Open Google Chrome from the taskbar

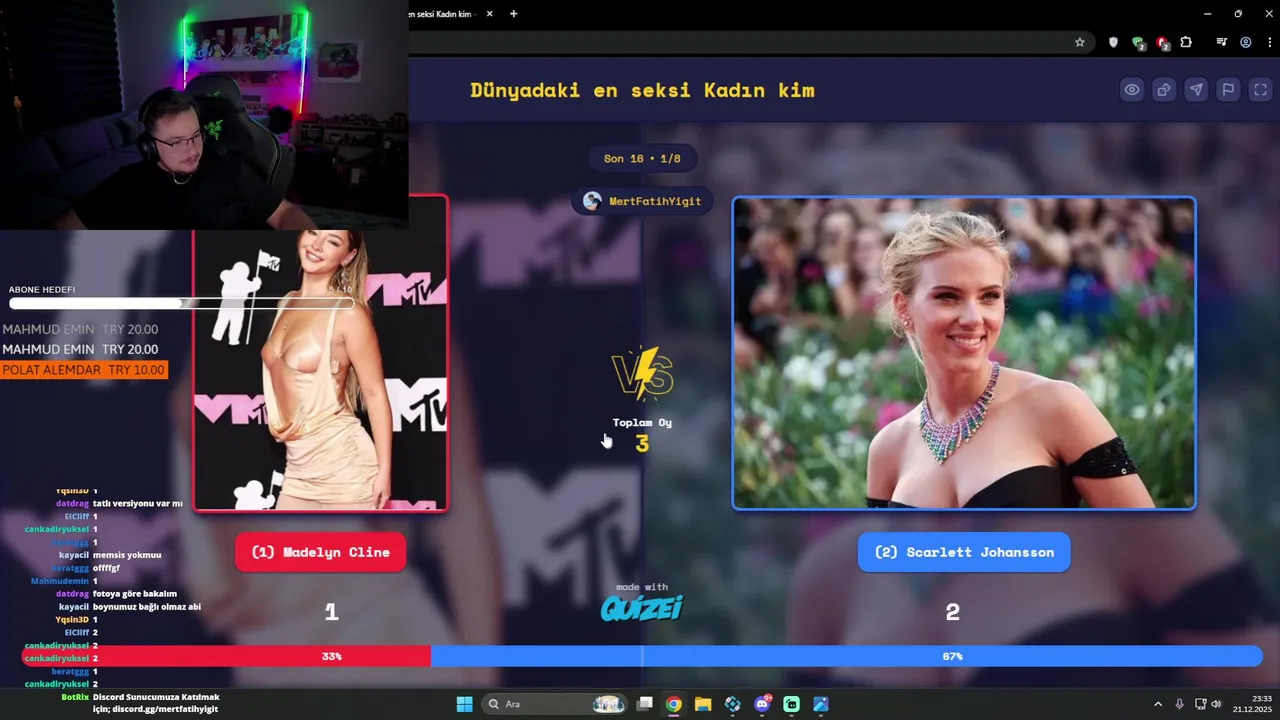click(674, 704)
